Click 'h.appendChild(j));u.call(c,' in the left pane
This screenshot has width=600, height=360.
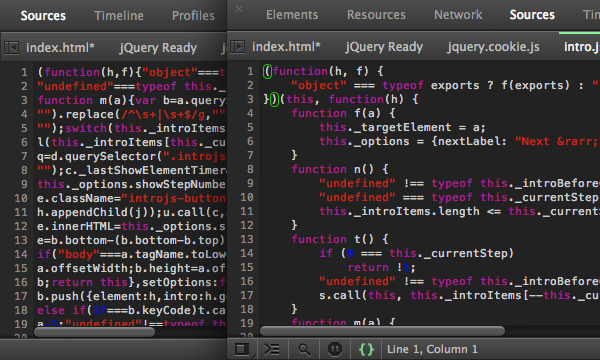132,212
